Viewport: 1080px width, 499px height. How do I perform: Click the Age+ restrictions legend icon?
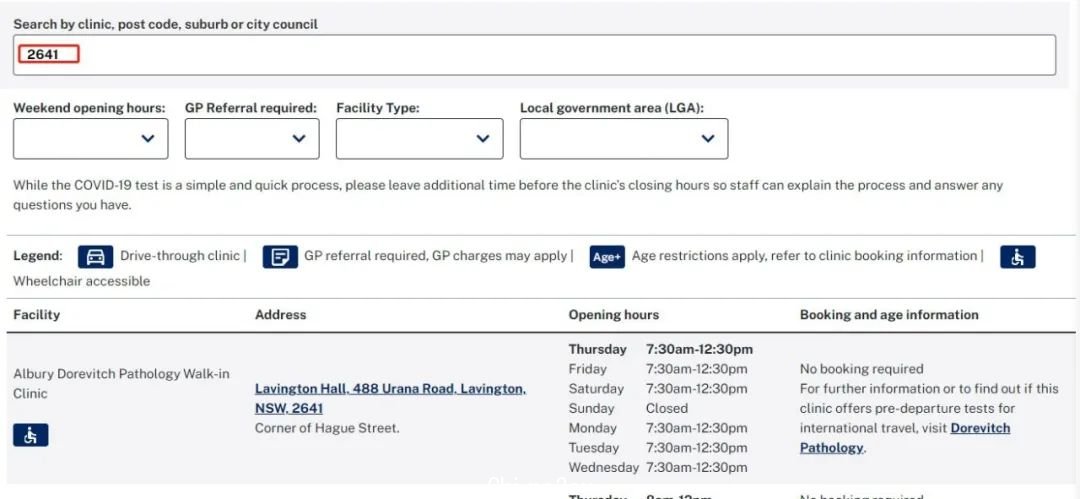pyautogui.click(x=608, y=257)
